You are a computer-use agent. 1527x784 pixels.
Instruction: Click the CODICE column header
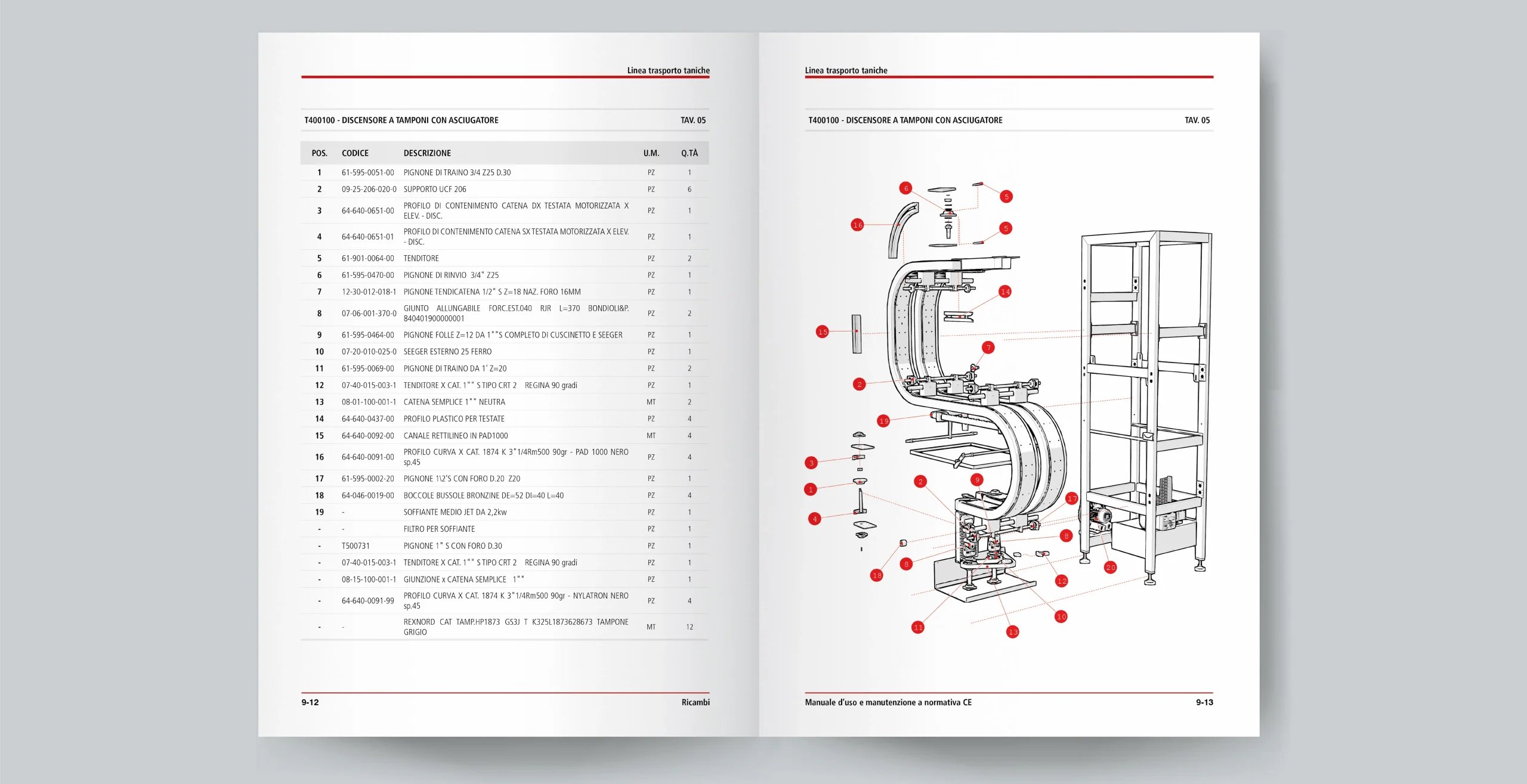point(355,153)
